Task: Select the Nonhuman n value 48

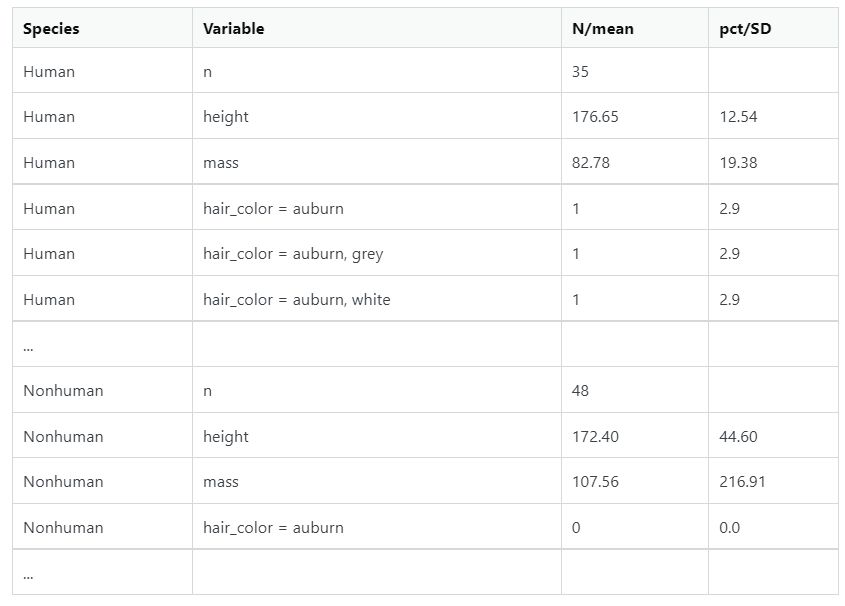Action: coord(581,391)
